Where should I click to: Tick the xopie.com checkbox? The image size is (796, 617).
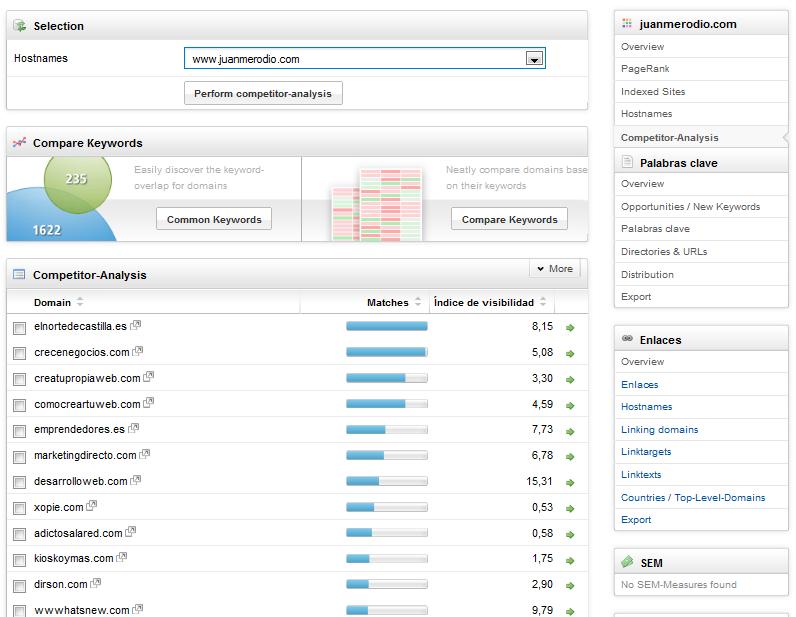coord(19,508)
